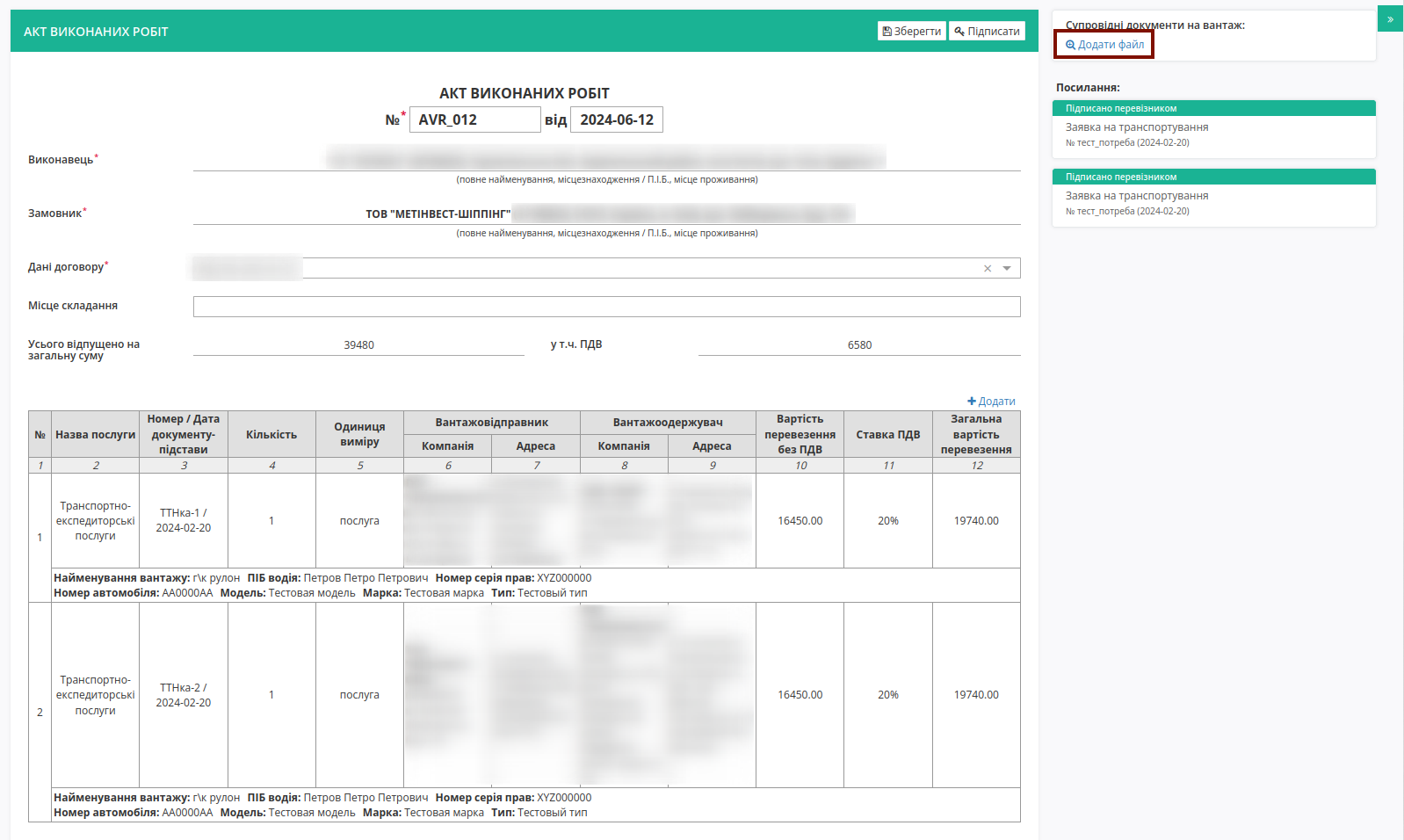This screenshot has height=840, width=1404.
Task: Click the Назва послуги column header
Action: (95, 435)
